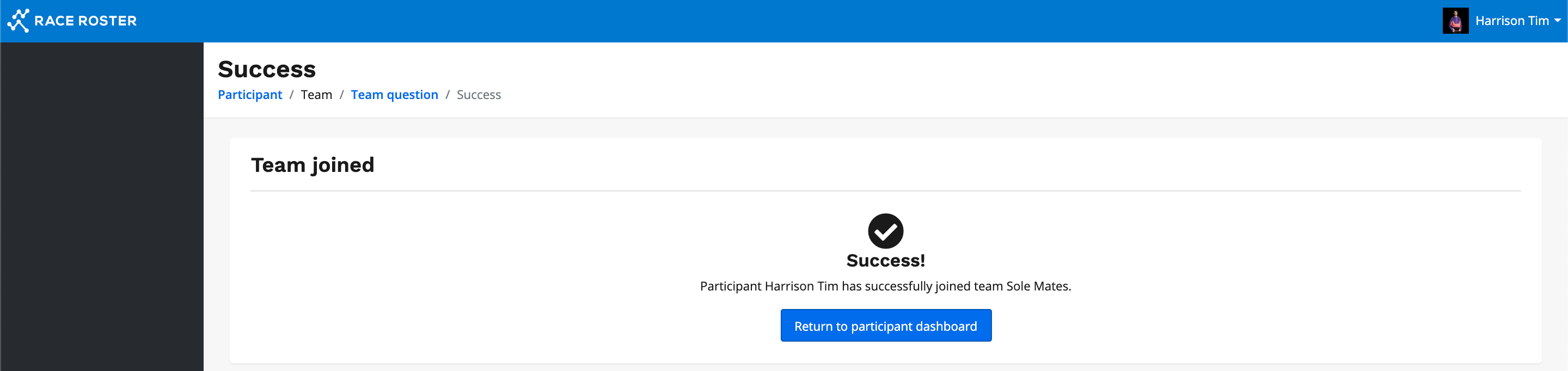The width and height of the screenshot is (1568, 371).
Task: Click the slash between Team and Team question
Action: pyautogui.click(x=341, y=95)
